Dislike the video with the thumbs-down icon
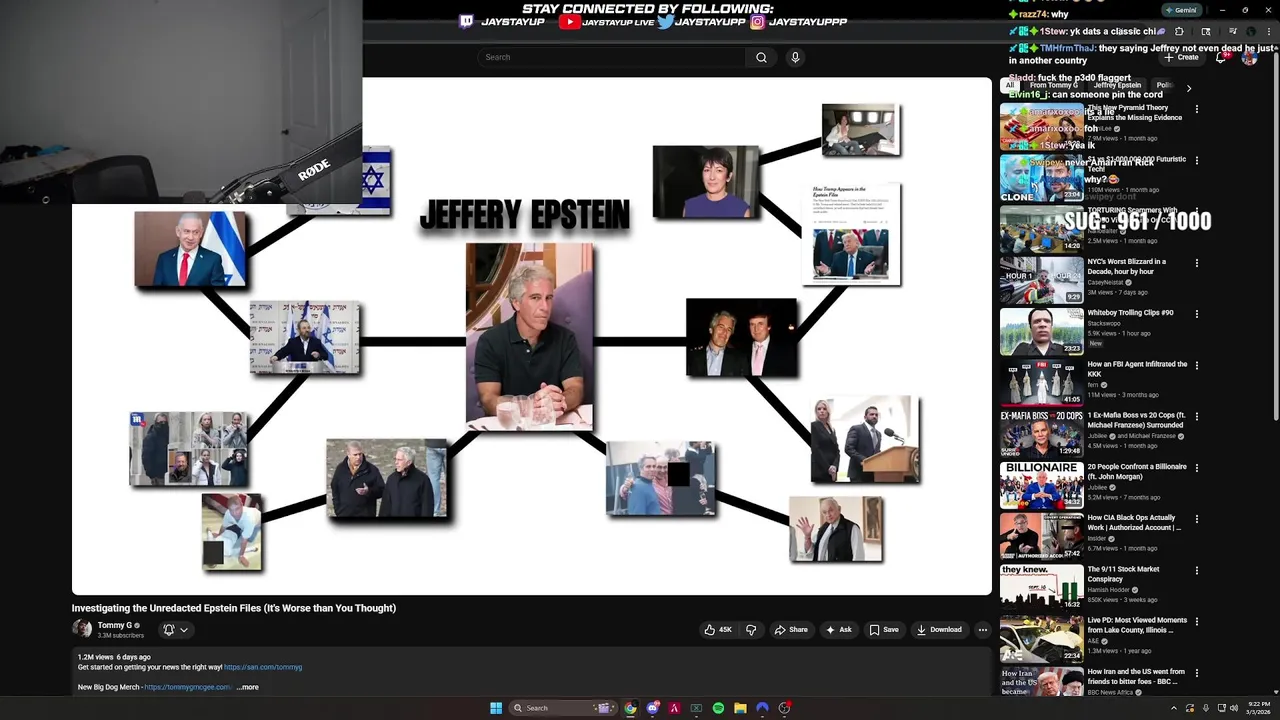 [751, 630]
